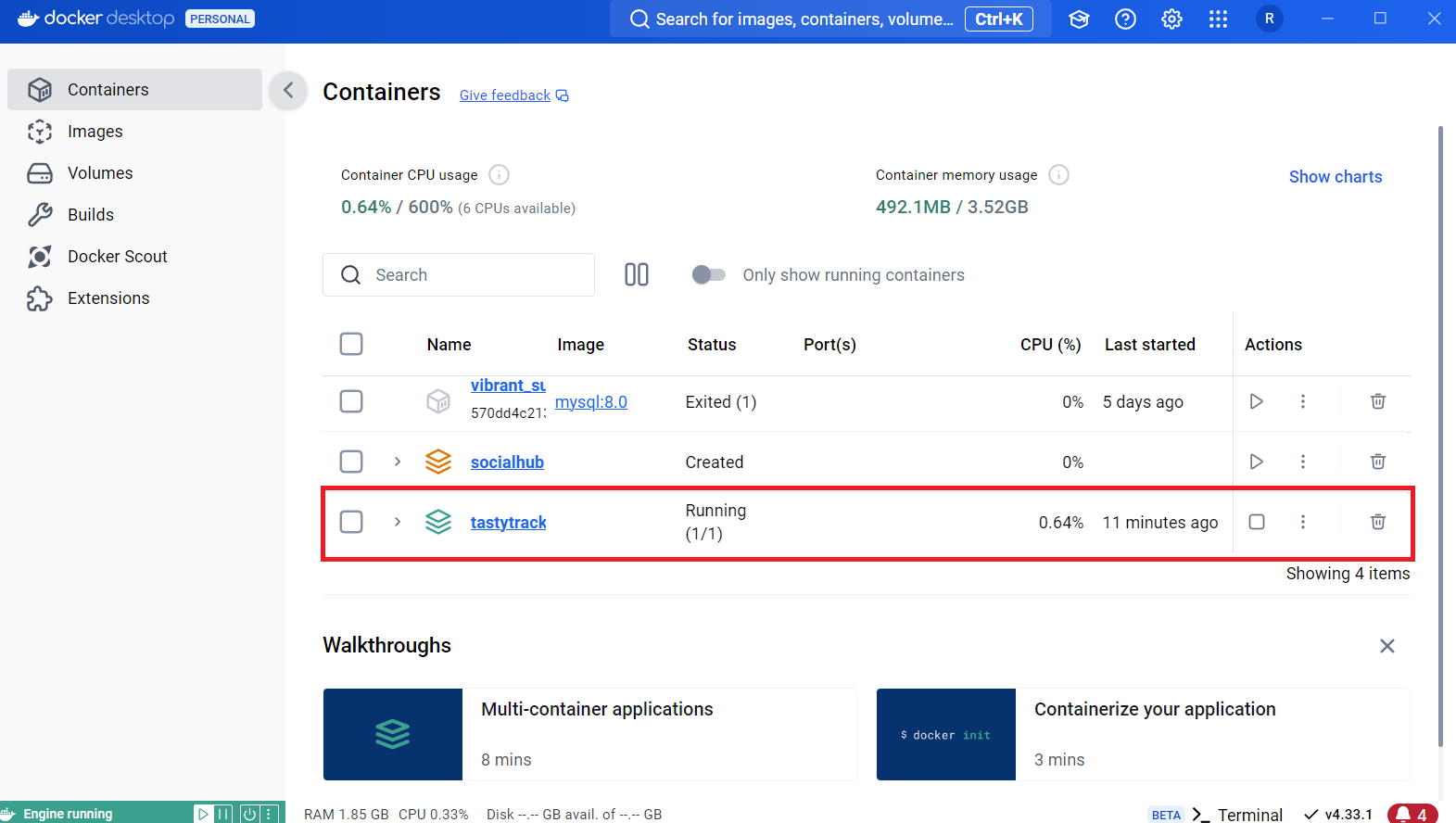Open the socialhub stack link

point(507,462)
